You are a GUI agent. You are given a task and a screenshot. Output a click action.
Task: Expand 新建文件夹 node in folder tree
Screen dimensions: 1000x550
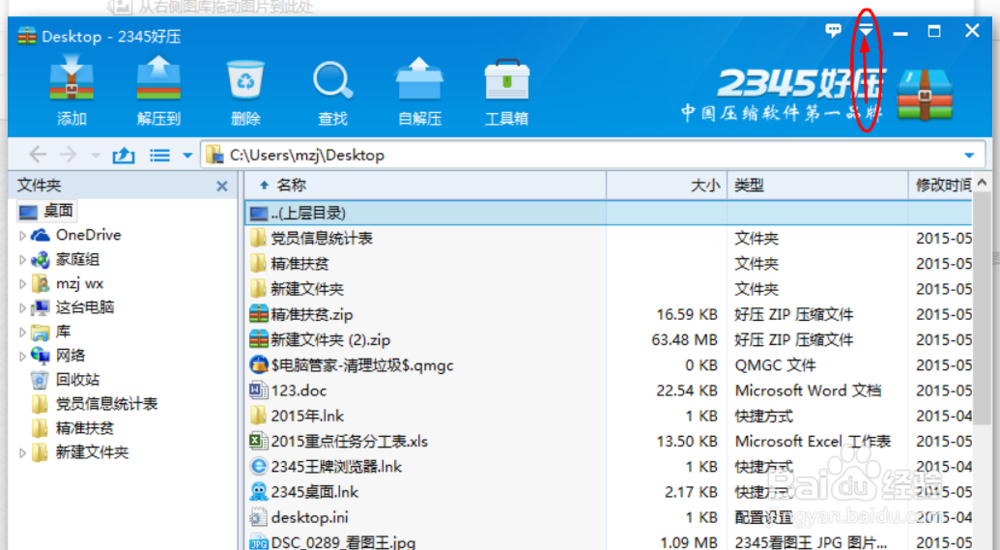pos(22,453)
